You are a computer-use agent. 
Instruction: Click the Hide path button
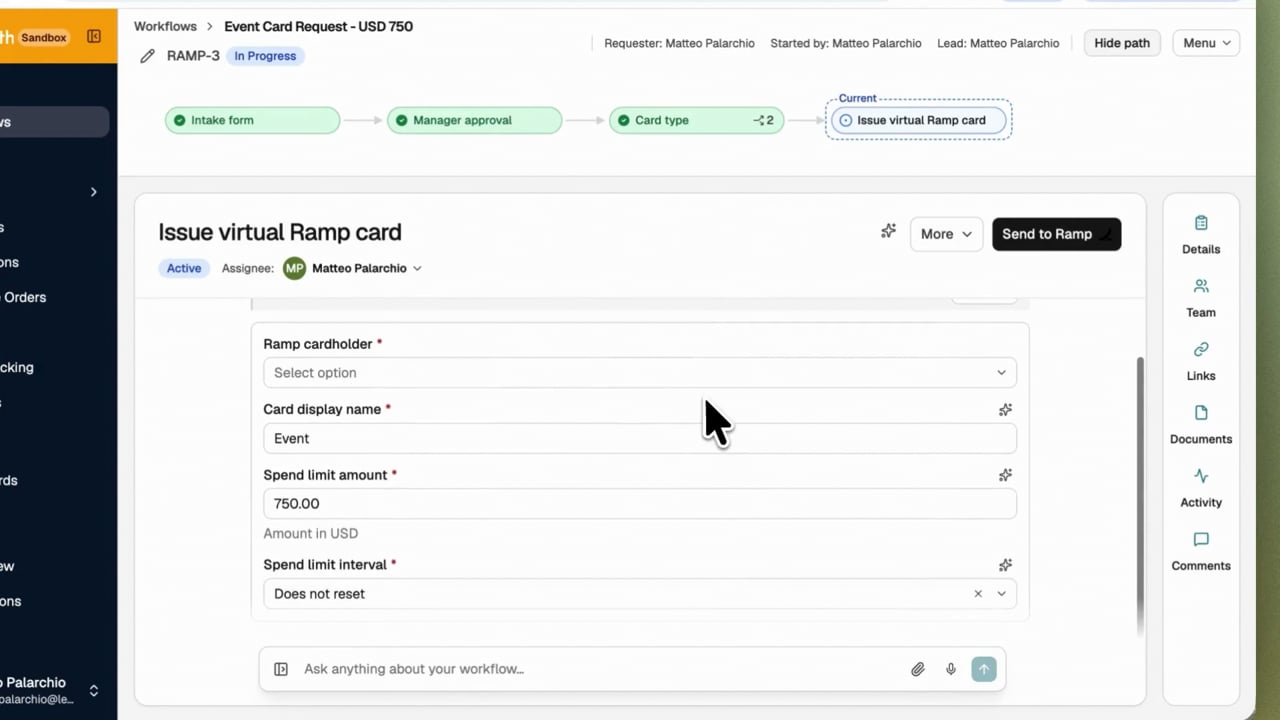[x=1122, y=43]
